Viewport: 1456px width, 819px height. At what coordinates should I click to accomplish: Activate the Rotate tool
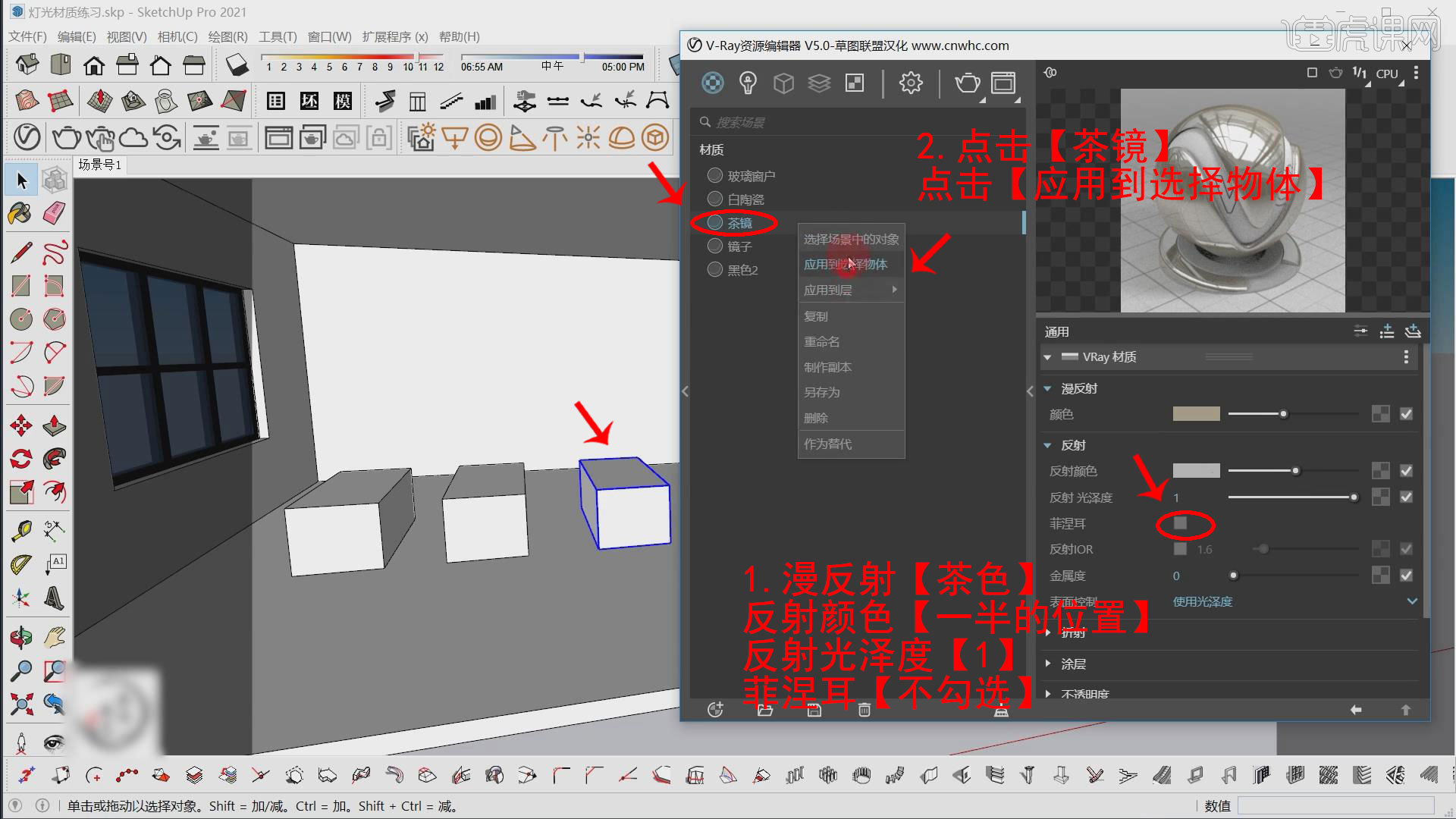click(x=21, y=459)
